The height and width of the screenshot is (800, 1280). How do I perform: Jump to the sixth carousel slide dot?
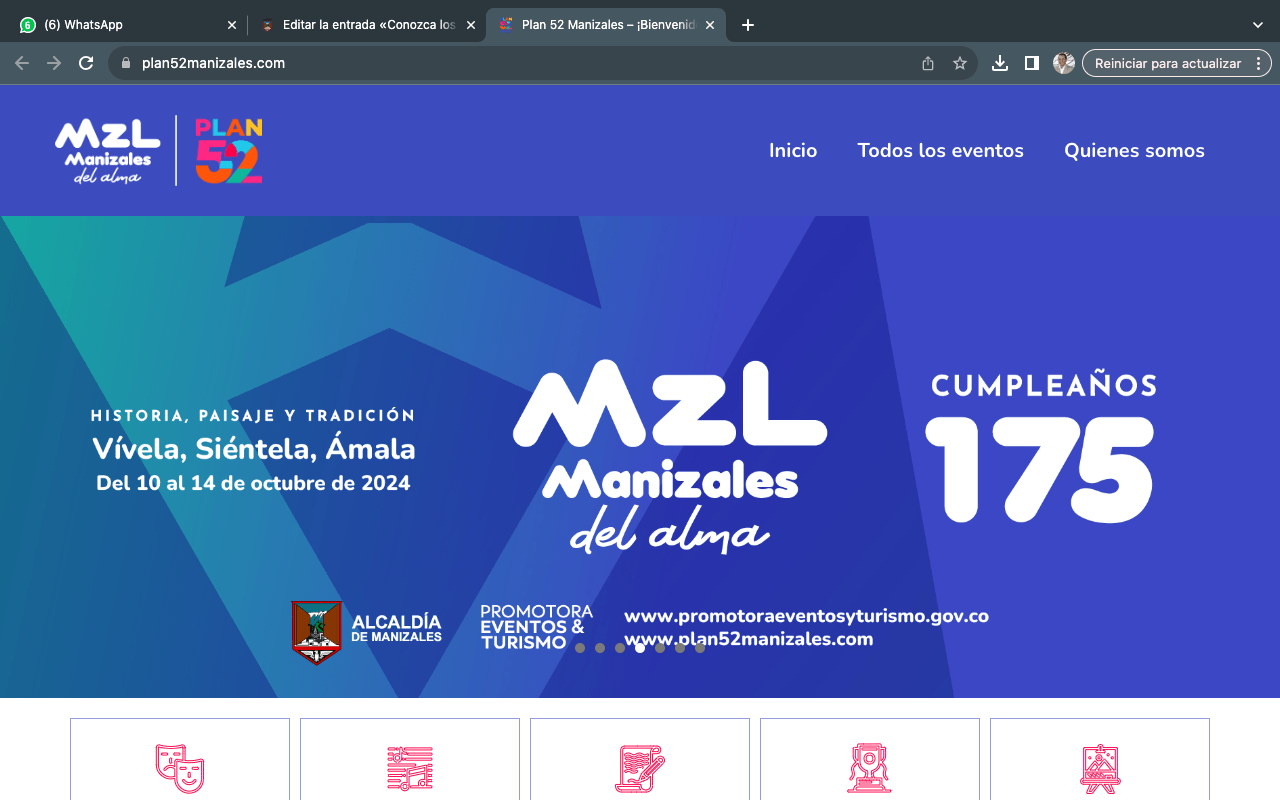[680, 648]
